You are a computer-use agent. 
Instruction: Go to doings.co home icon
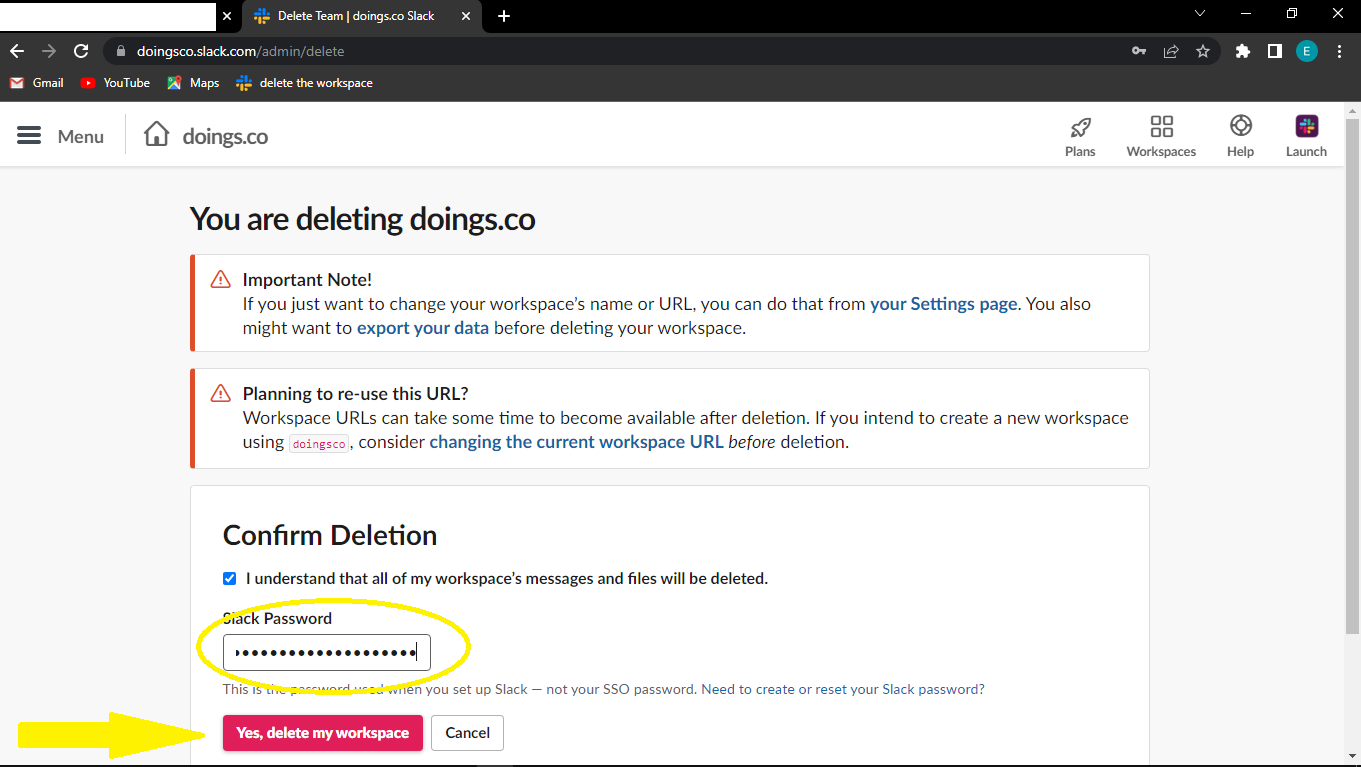tap(157, 135)
